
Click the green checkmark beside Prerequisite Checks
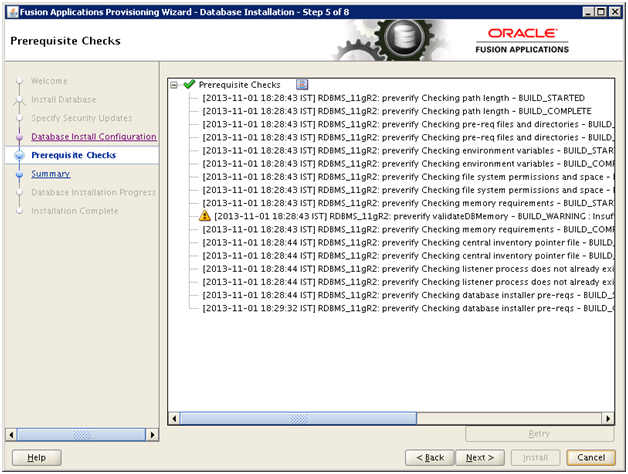(x=189, y=84)
